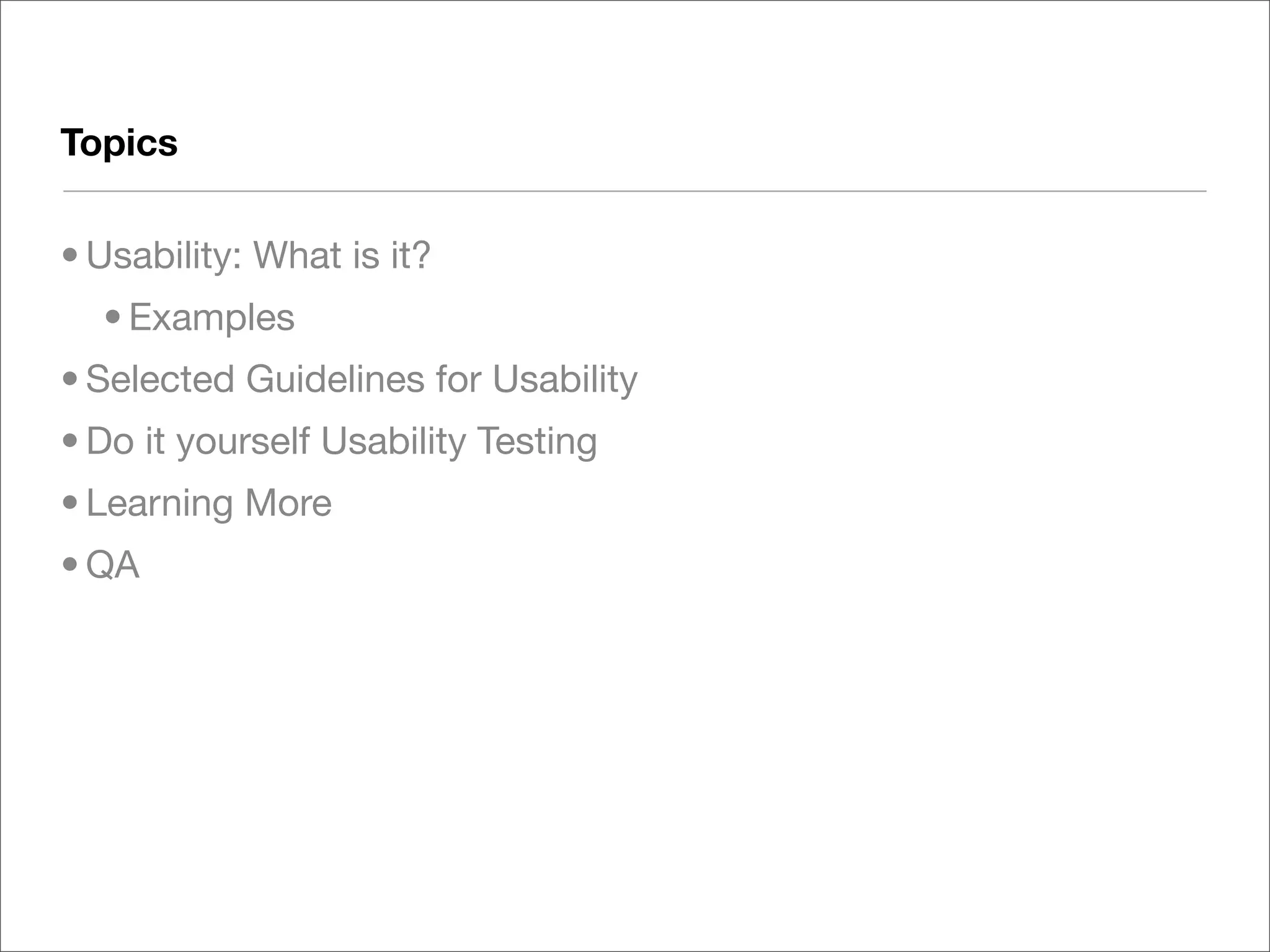Click the horizontal divider line under the title
Image resolution: width=1270 pixels, height=952 pixels.
tap(634, 192)
